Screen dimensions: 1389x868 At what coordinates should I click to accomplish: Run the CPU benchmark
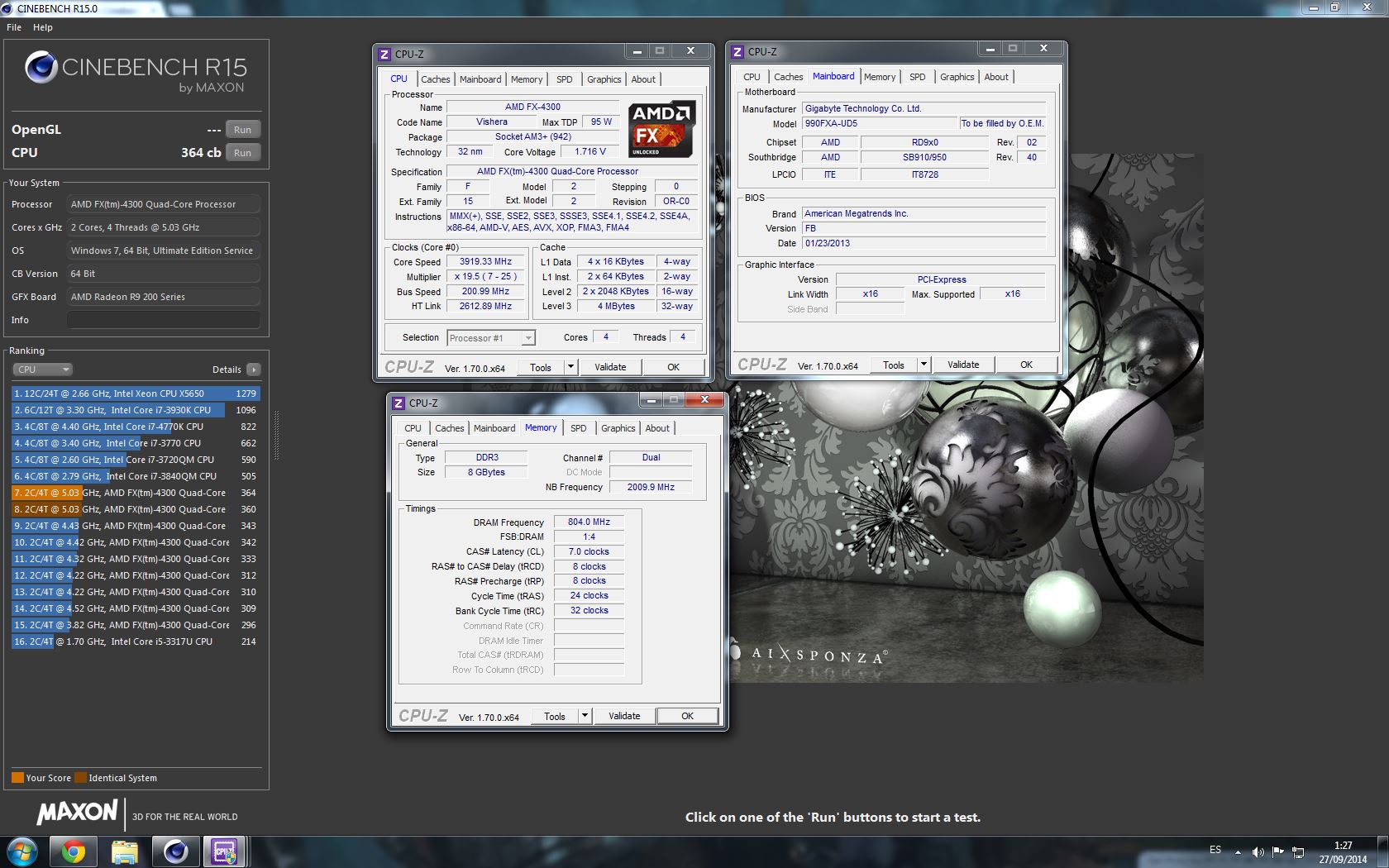pos(242,153)
